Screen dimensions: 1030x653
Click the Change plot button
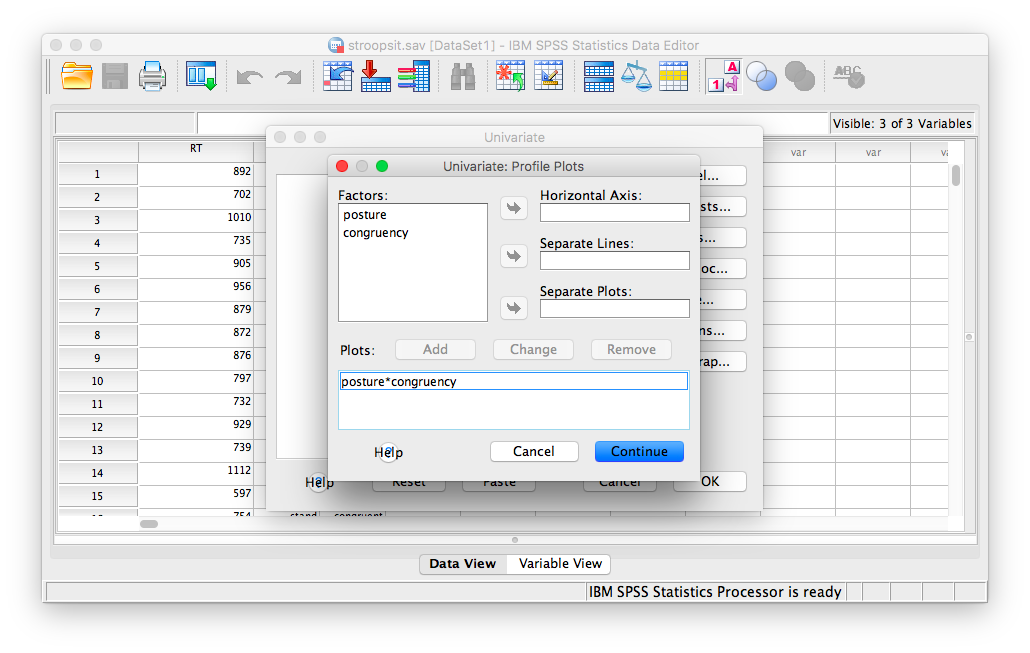pos(533,349)
